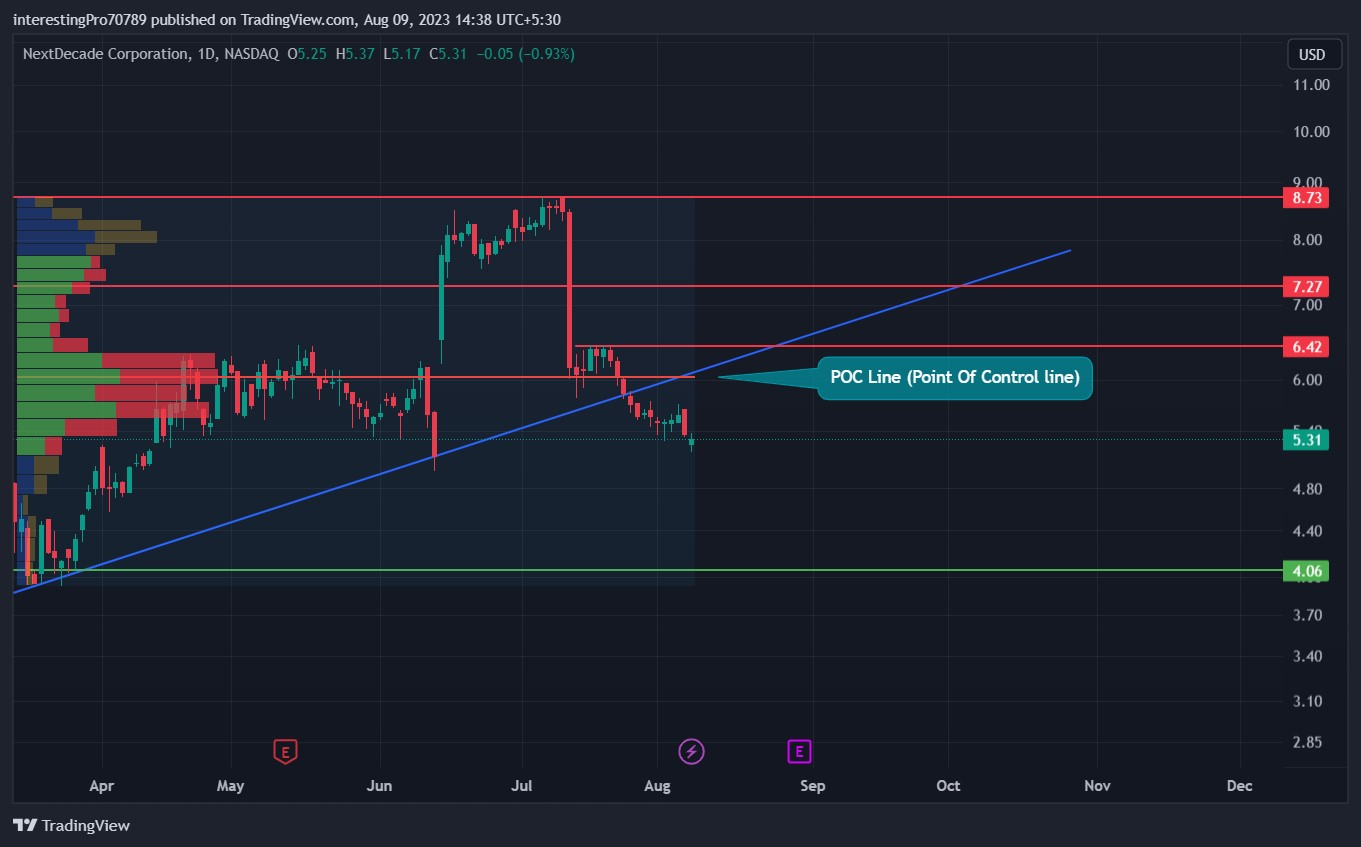This screenshot has height=847, width=1361.
Task: Select the 7.27 red price label
Action: point(1308,287)
